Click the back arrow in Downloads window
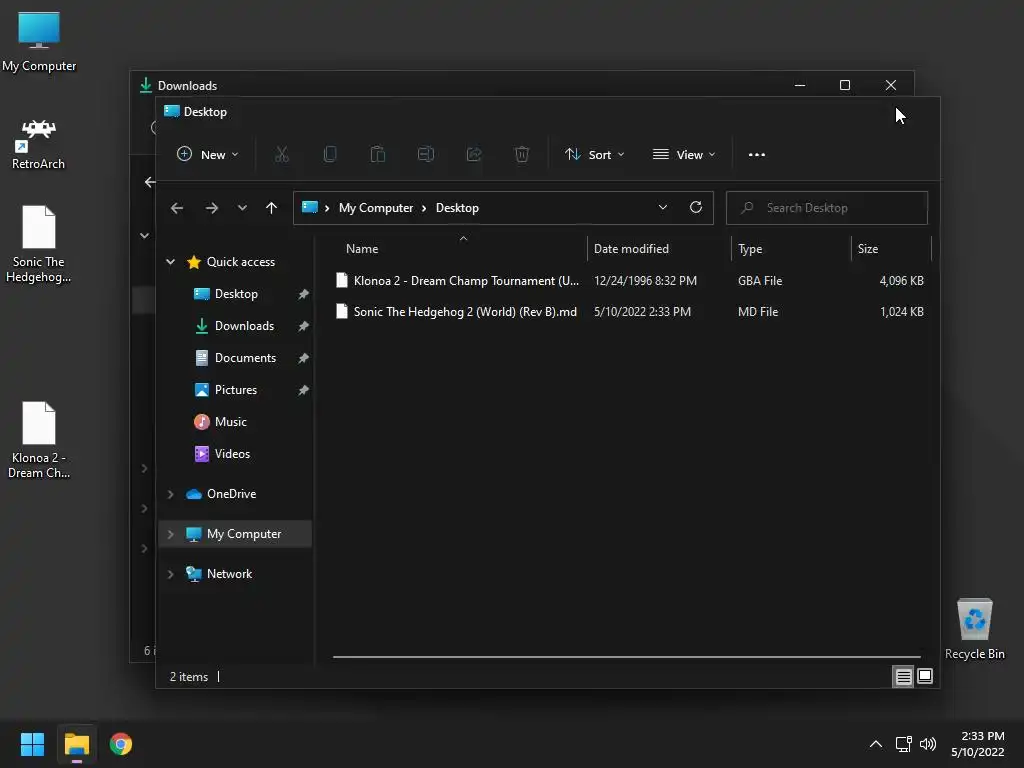This screenshot has width=1024, height=768. point(150,182)
